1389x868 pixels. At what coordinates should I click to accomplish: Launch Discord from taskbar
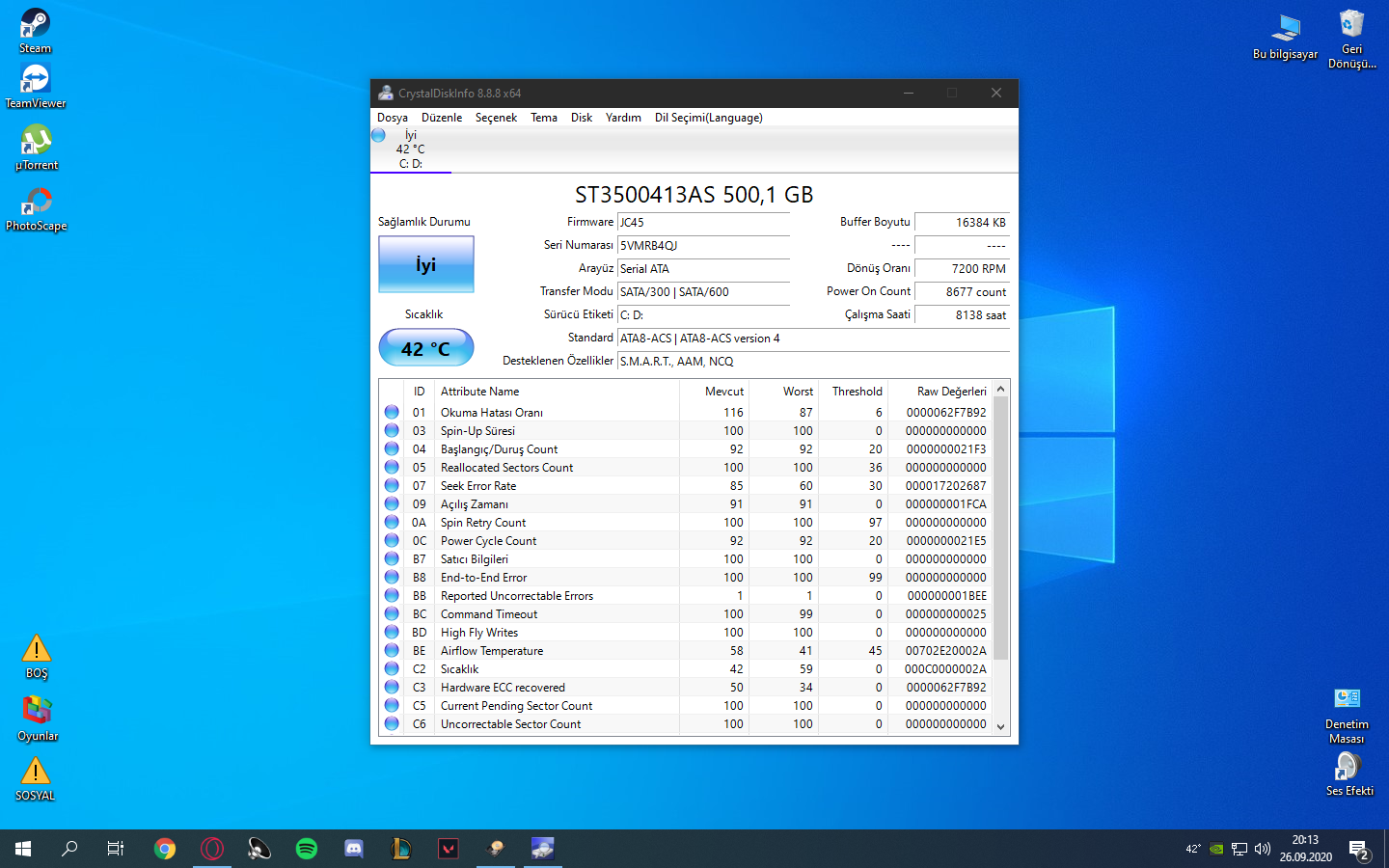[354, 849]
